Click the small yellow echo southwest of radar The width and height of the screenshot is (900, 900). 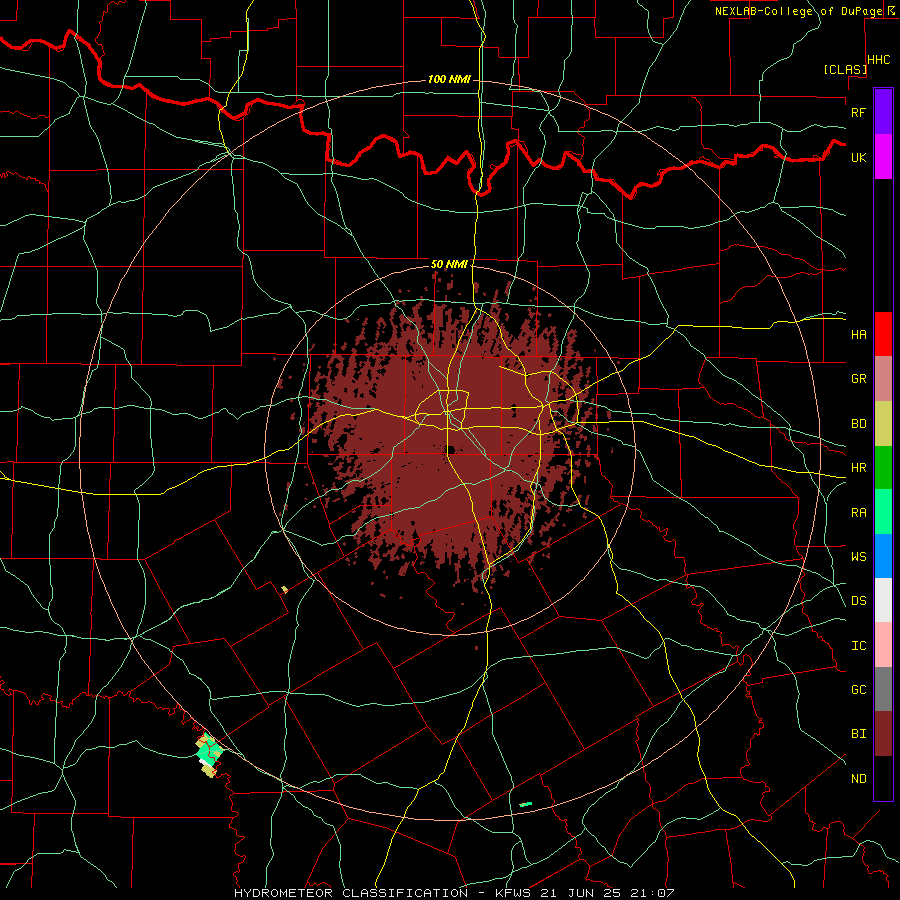285,589
